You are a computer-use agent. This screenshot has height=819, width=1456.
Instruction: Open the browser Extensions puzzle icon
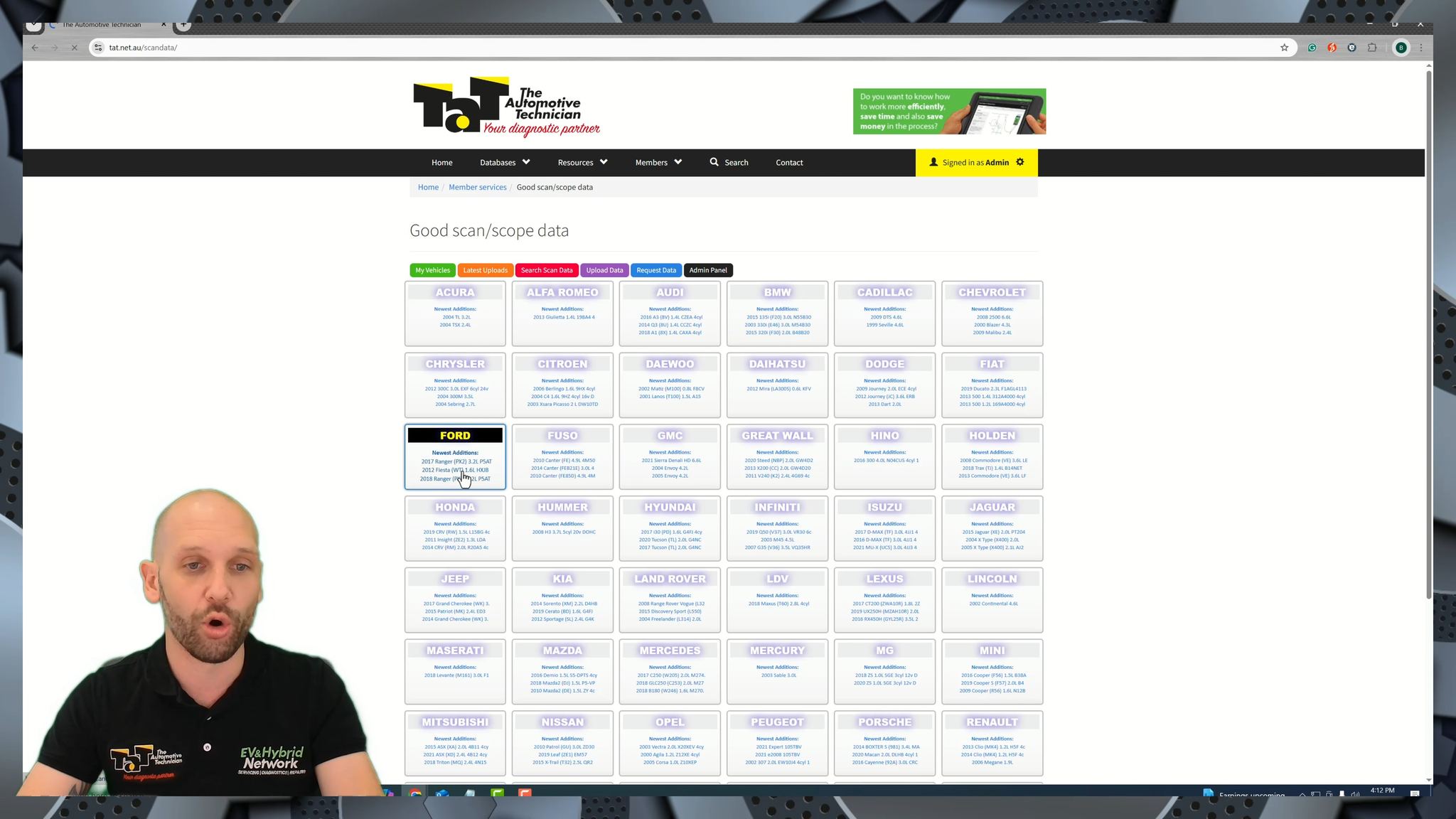click(x=1372, y=48)
